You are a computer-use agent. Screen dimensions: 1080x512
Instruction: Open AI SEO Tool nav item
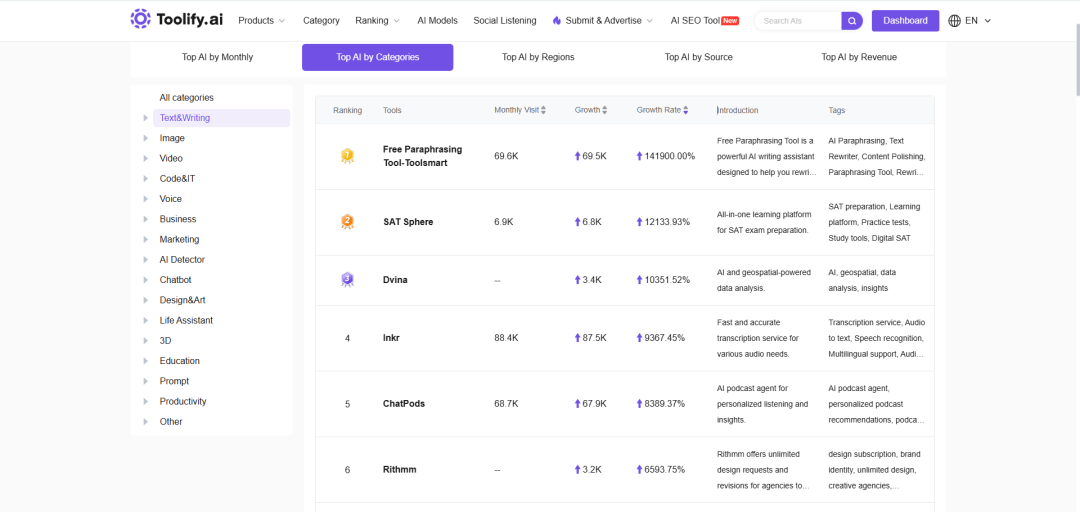pos(695,21)
